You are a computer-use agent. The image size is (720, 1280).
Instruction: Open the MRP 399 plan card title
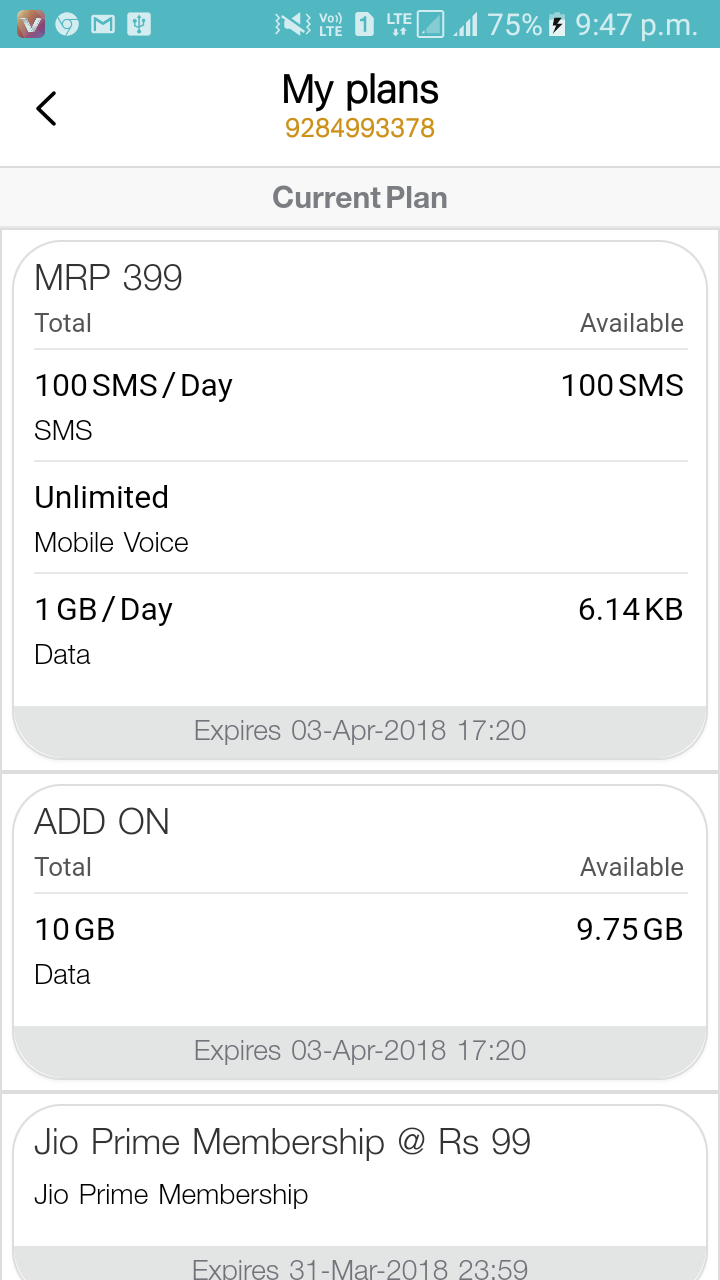(x=108, y=277)
